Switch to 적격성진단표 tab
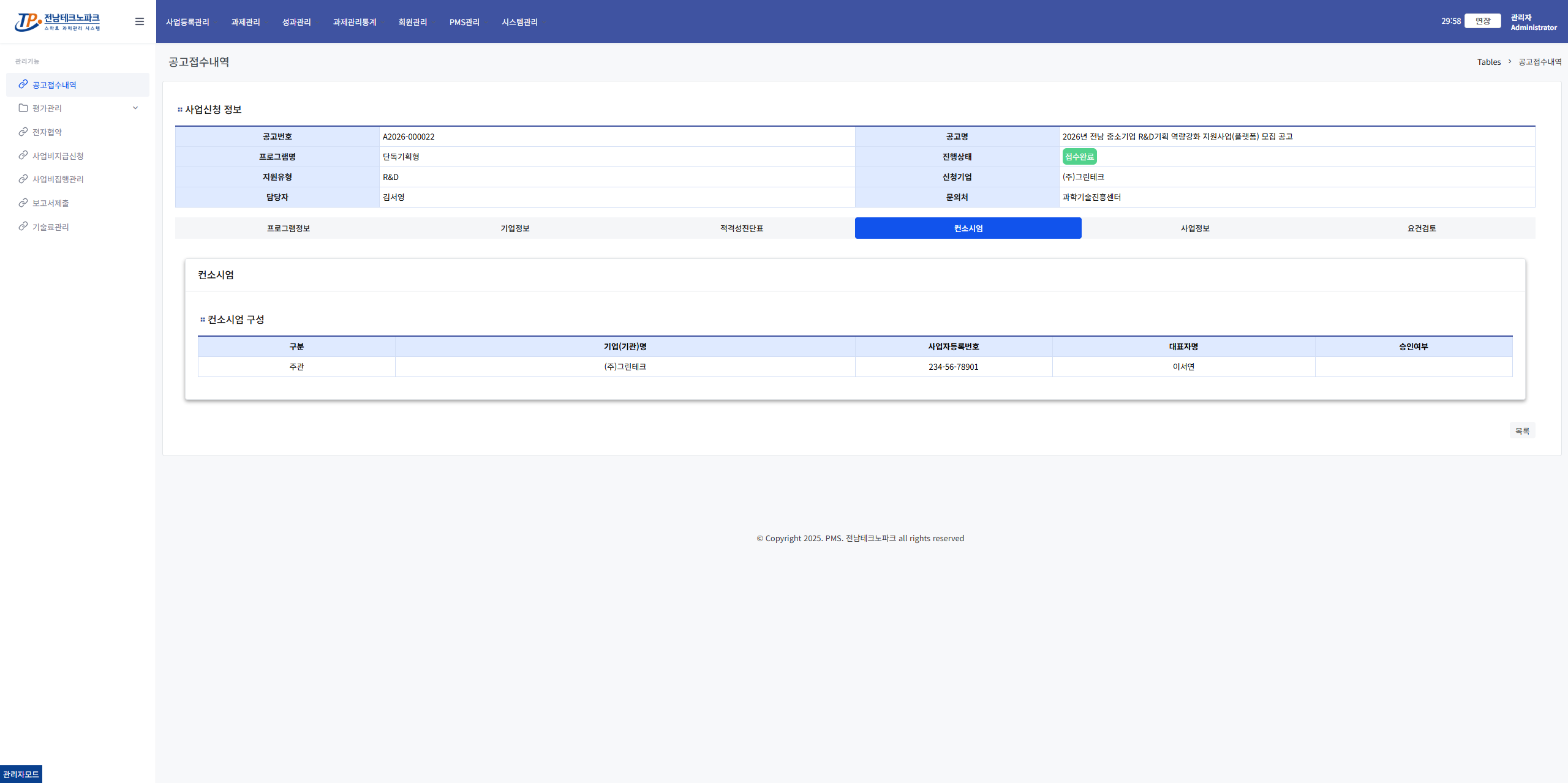 (x=742, y=228)
